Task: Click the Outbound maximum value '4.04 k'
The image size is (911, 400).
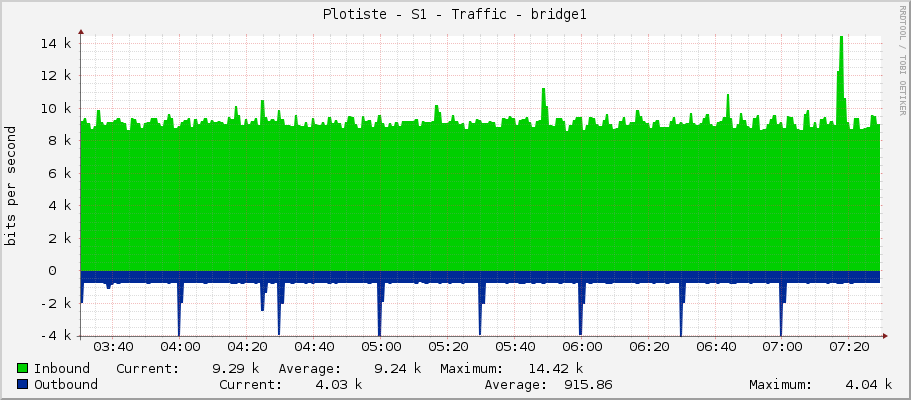Action: [x=868, y=385]
